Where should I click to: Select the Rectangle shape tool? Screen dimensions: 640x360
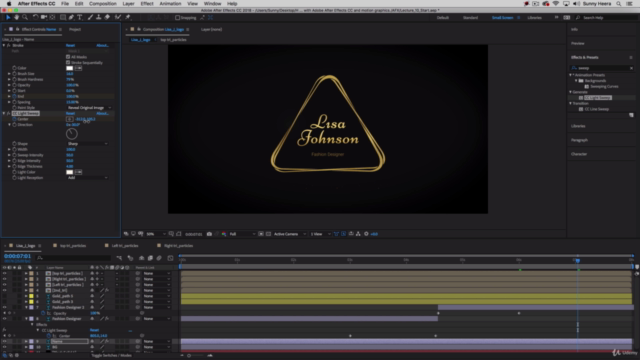click(62, 18)
